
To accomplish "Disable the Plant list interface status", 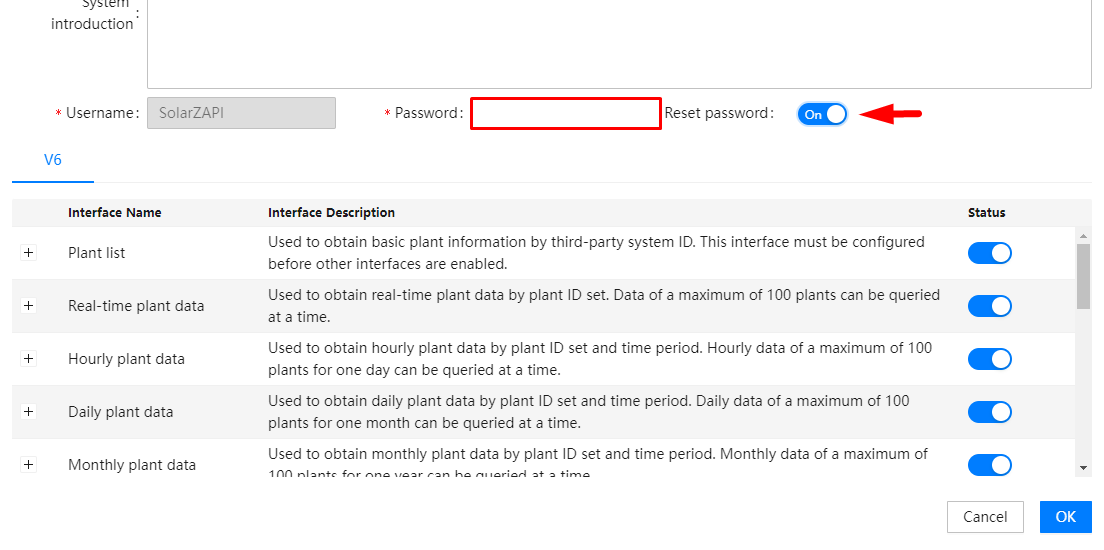I will pyautogui.click(x=989, y=253).
